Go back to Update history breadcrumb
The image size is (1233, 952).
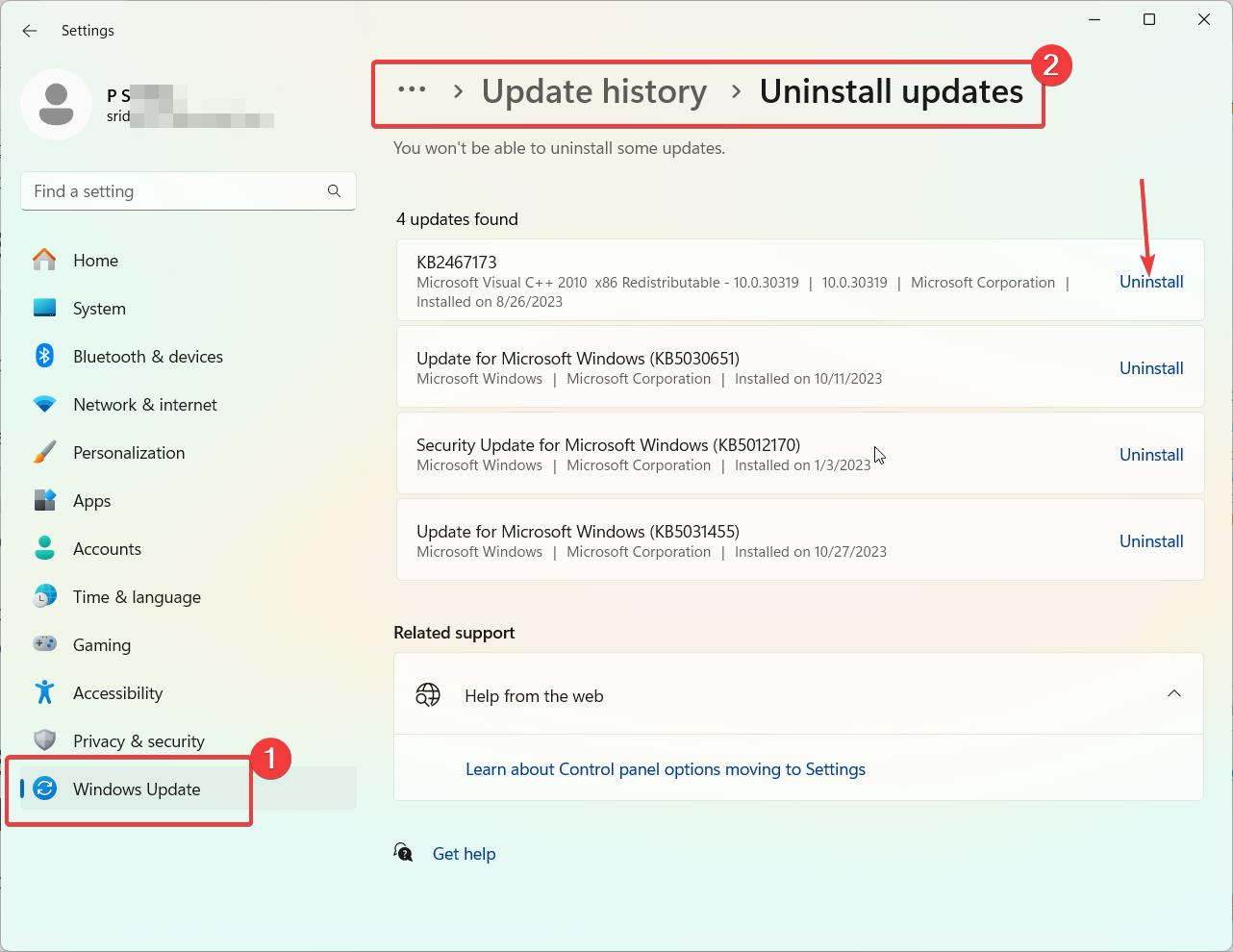[594, 91]
